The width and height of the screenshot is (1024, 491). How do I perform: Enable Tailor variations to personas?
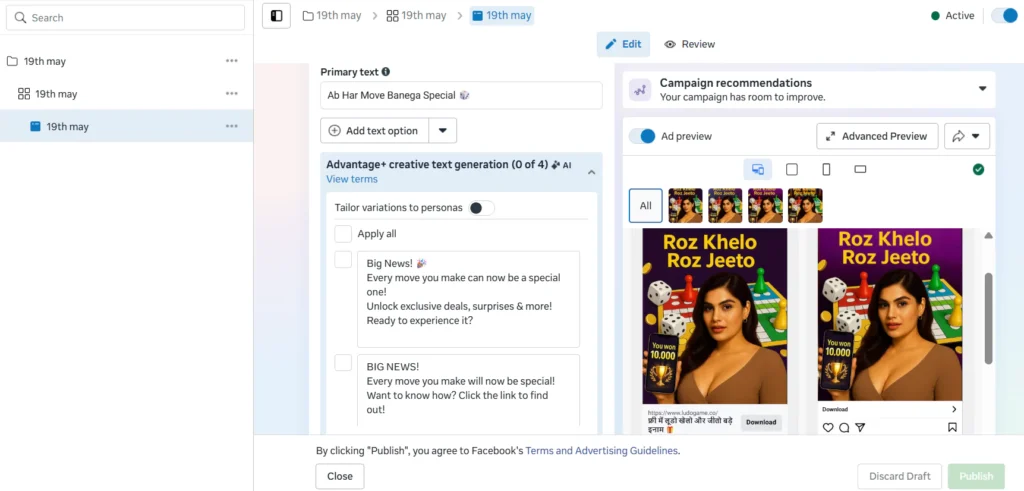click(481, 208)
